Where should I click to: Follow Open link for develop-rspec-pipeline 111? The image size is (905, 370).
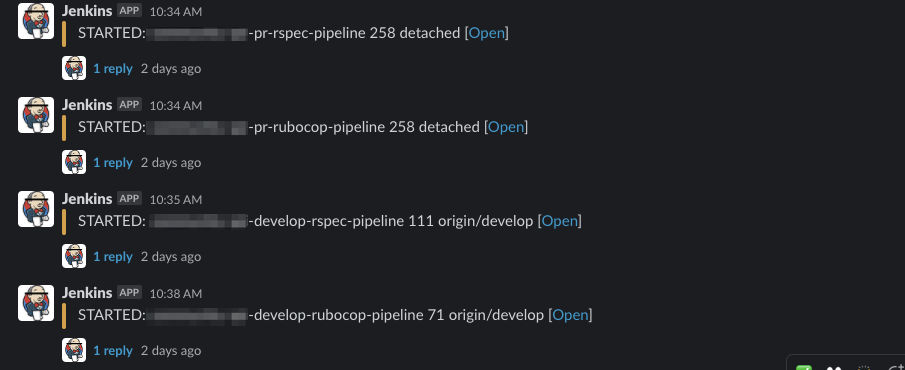pyautogui.click(x=560, y=221)
